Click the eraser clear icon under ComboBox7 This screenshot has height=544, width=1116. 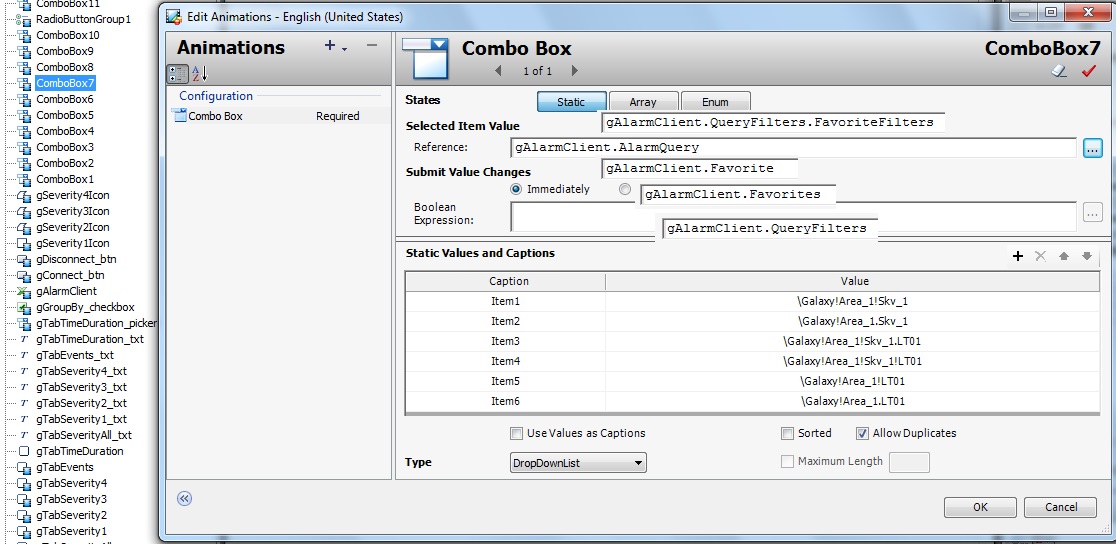pos(1059,72)
